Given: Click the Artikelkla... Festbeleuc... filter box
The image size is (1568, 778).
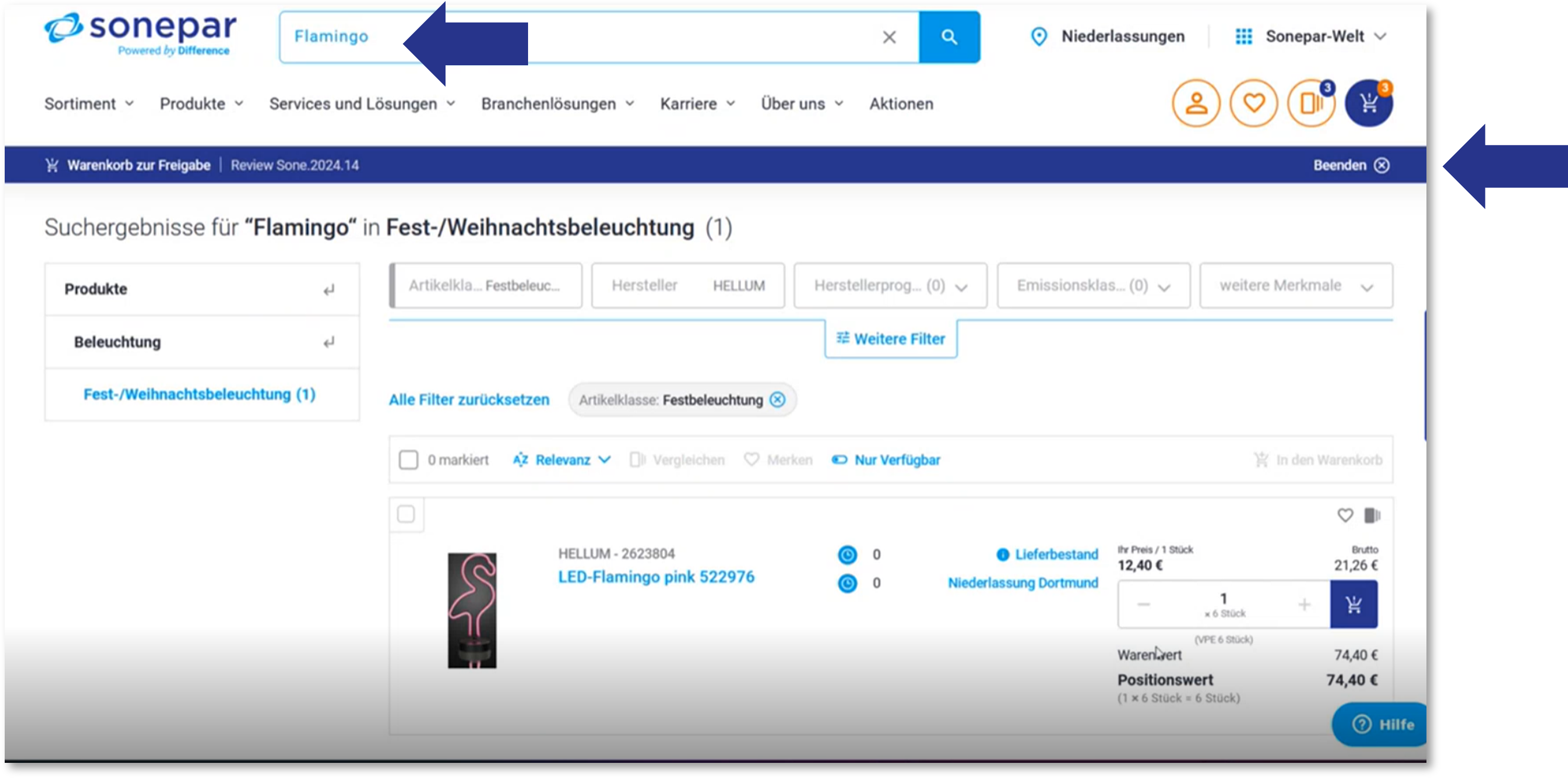Looking at the screenshot, I should (485, 285).
